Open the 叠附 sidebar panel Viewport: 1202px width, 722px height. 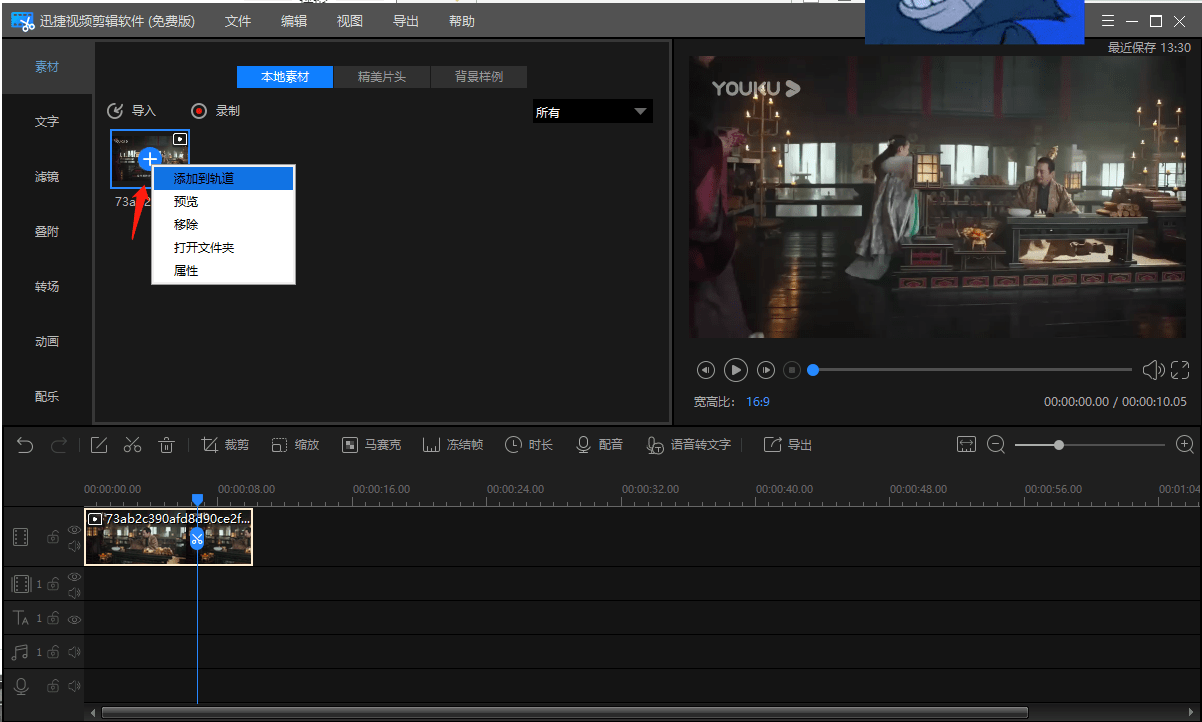pos(47,232)
